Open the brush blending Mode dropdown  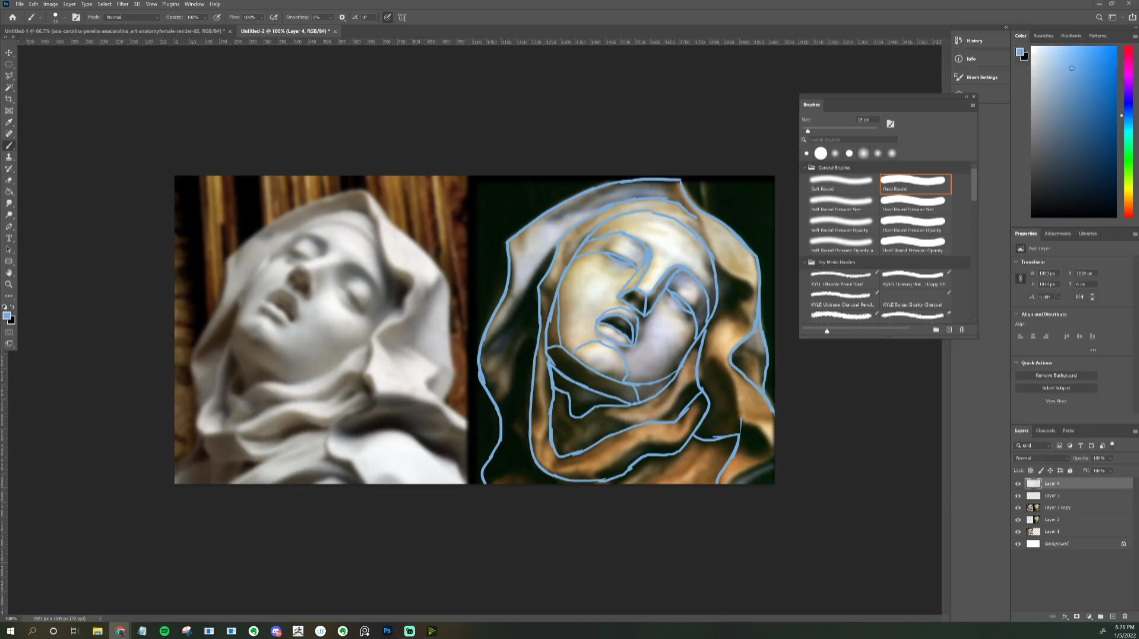coord(131,17)
